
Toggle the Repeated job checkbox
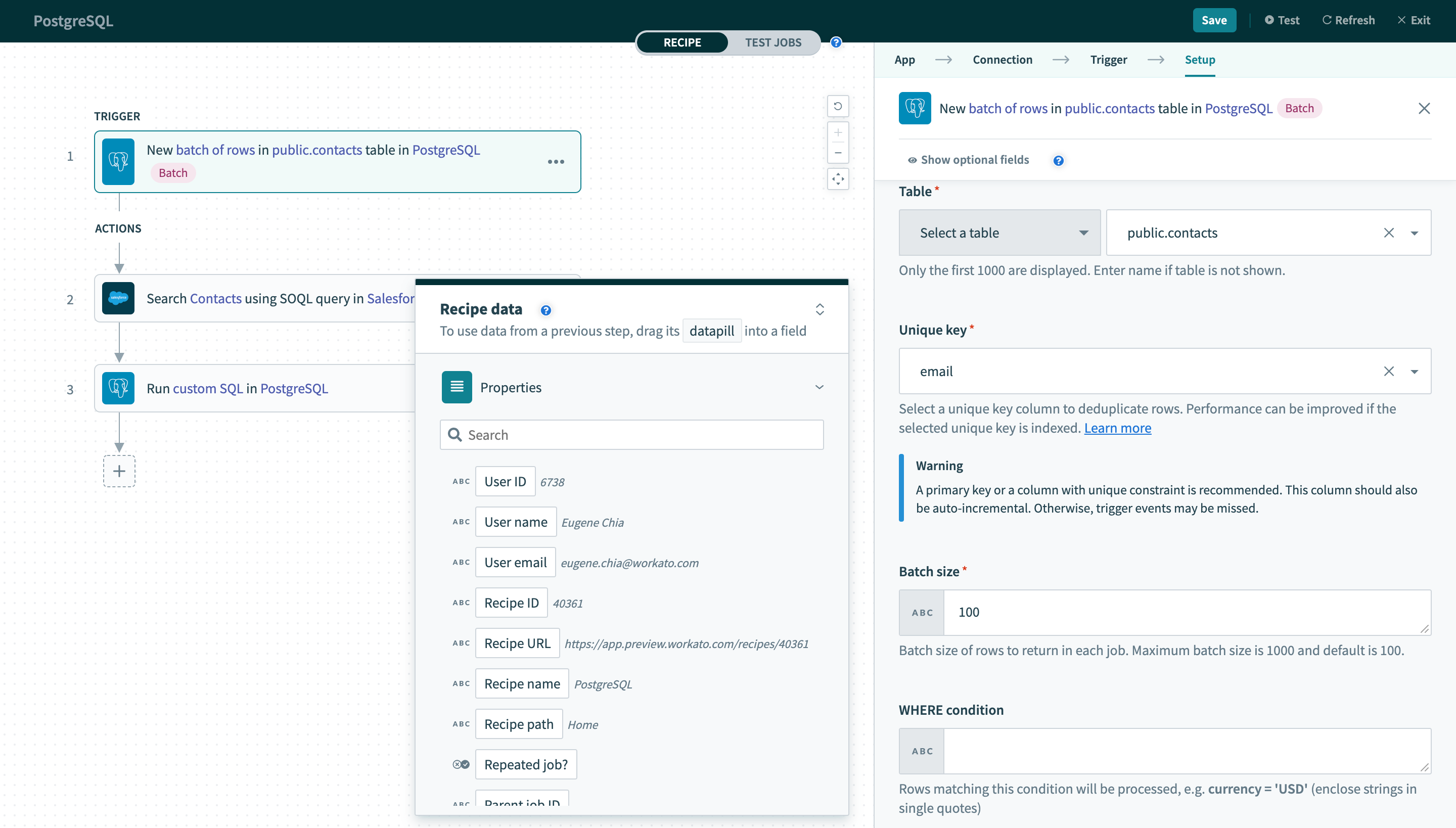461,764
